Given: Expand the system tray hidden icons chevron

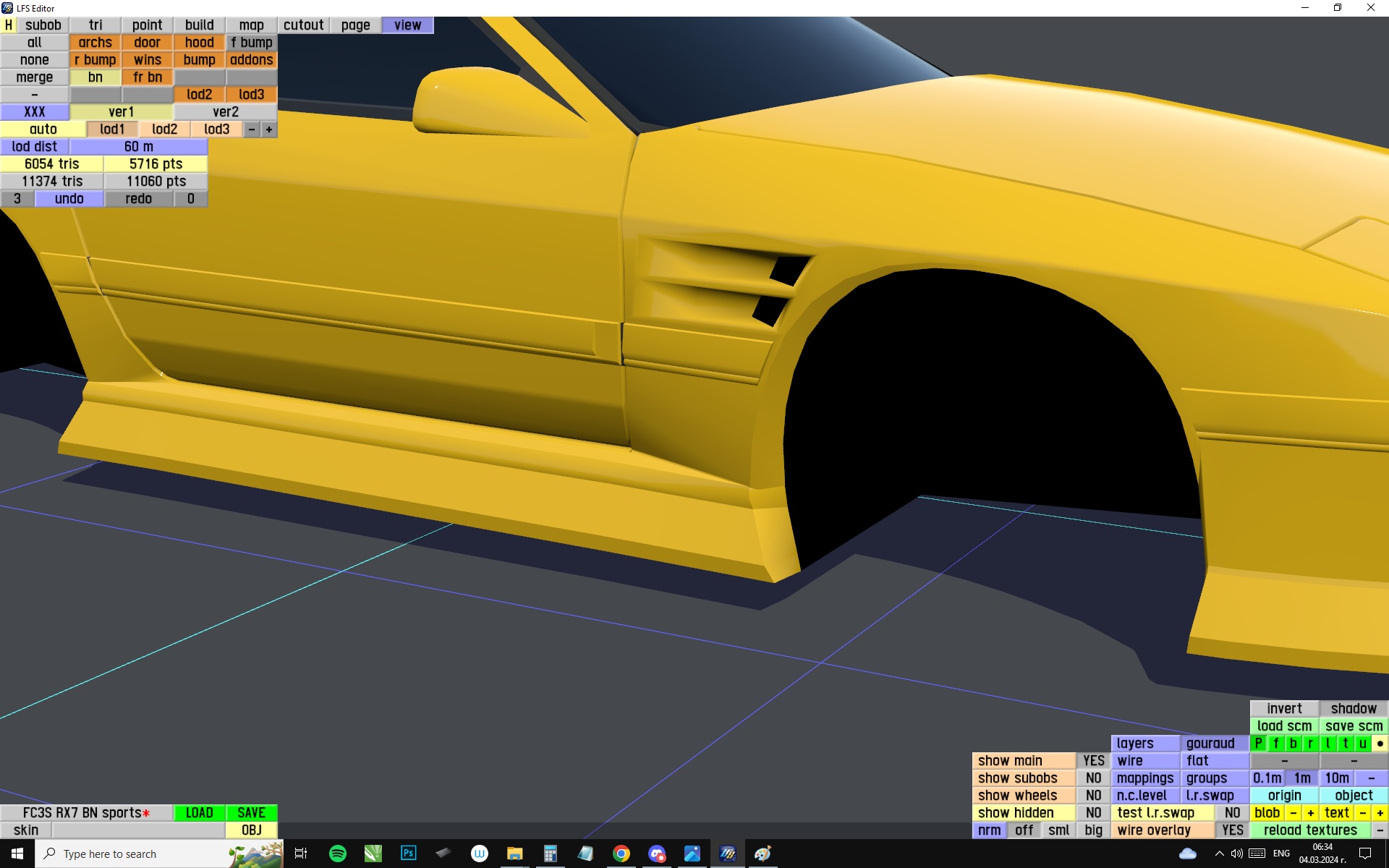Looking at the screenshot, I should point(1219,854).
